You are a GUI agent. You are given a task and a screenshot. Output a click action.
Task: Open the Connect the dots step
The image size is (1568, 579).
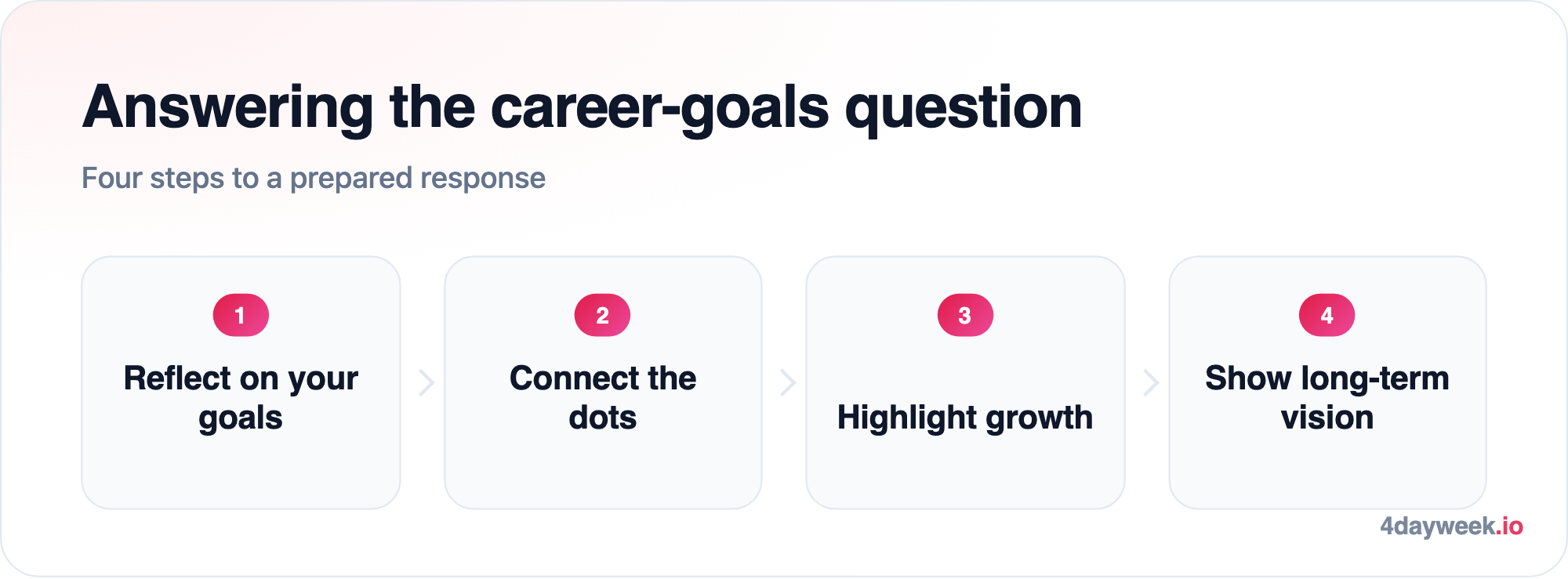point(603,398)
